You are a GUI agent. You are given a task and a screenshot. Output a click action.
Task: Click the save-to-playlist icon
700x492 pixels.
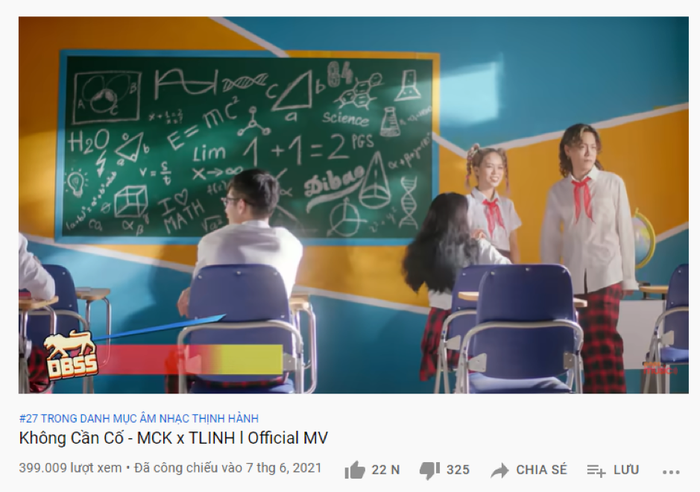pyautogui.click(x=596, y=471)
